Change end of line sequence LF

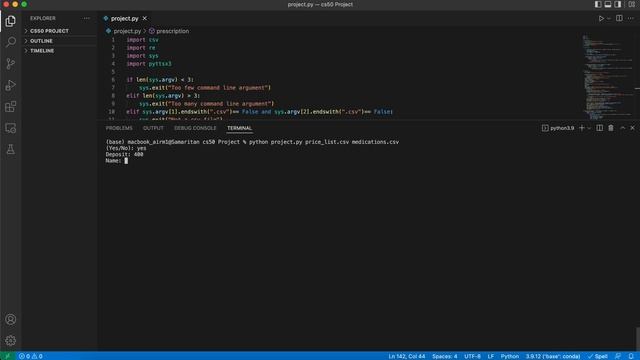pos(491,356)
